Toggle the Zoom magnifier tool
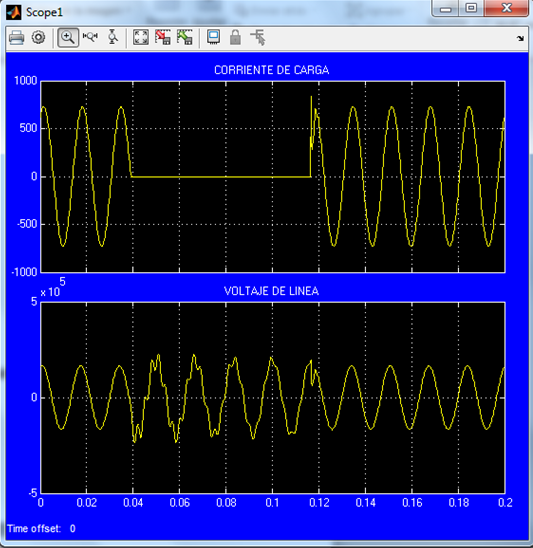533x548 pixels. point(68,37)
